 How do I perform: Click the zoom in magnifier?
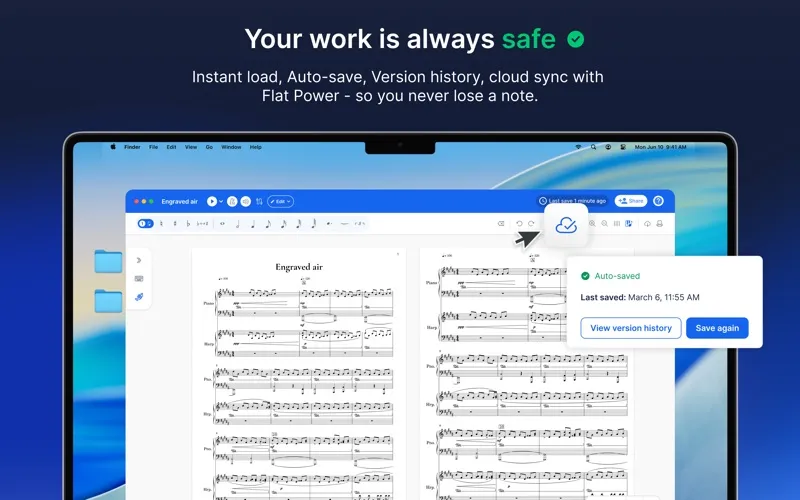[x=592, y=223]
